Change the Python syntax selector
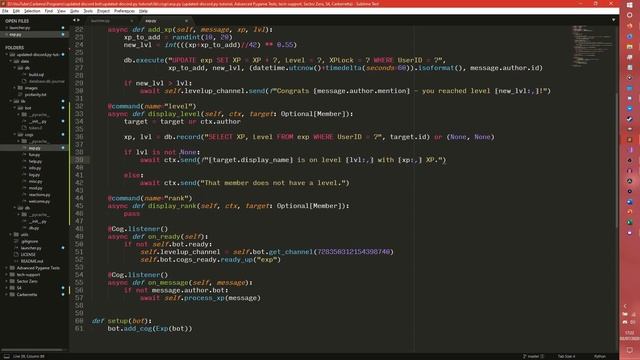This screenshot has height=360, width=640. tap(599, 356)
